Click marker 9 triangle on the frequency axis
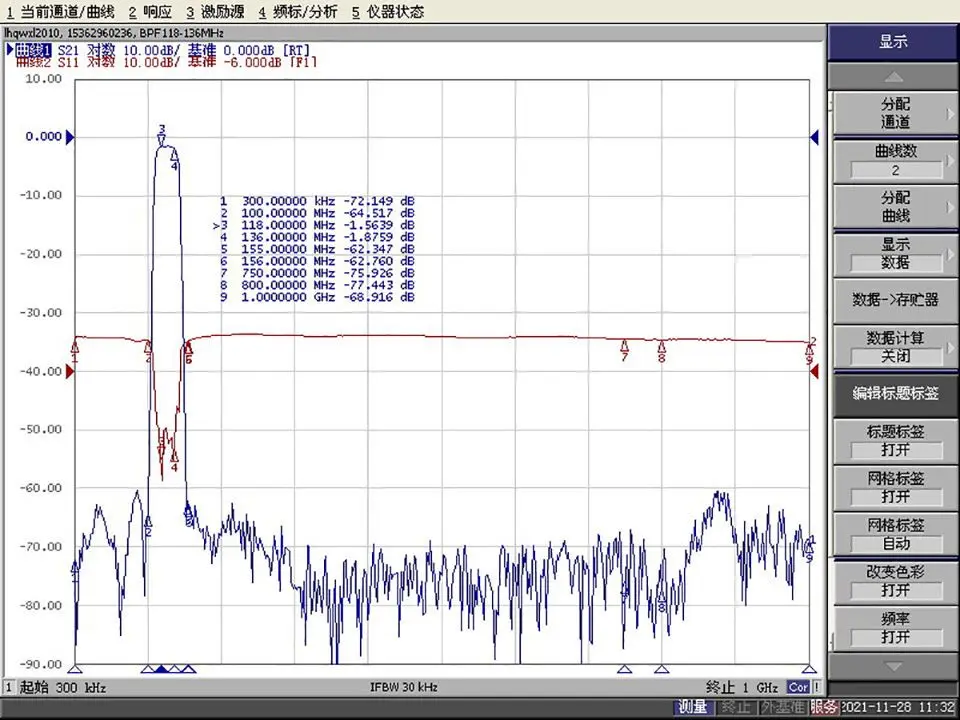This screenshot has height=720, width=960. coord(809,669)
